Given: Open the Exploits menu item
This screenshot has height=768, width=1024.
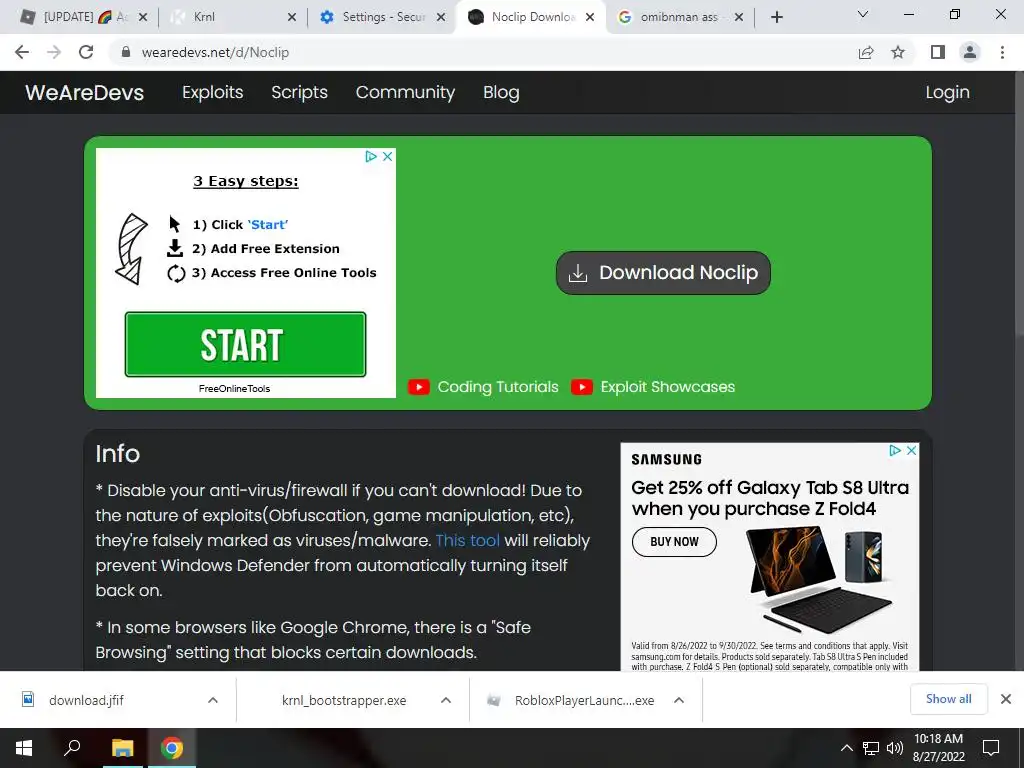Looking at the screenshot, I should coord(212,92).
